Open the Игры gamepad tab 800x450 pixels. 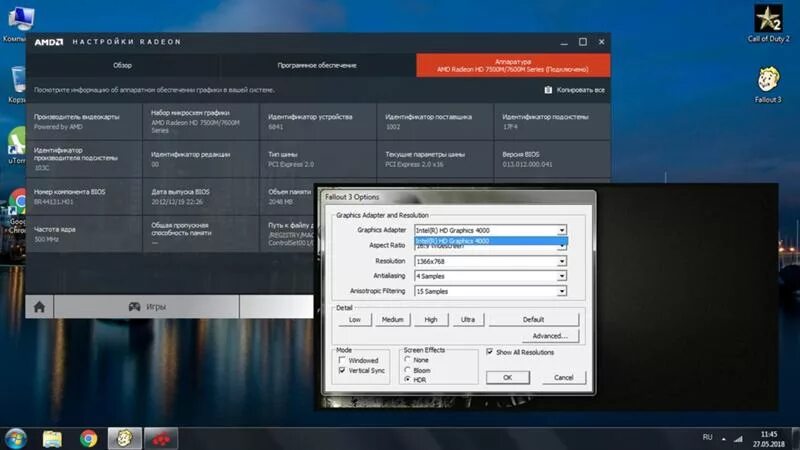pyautogui.click(x=146, y=307)
